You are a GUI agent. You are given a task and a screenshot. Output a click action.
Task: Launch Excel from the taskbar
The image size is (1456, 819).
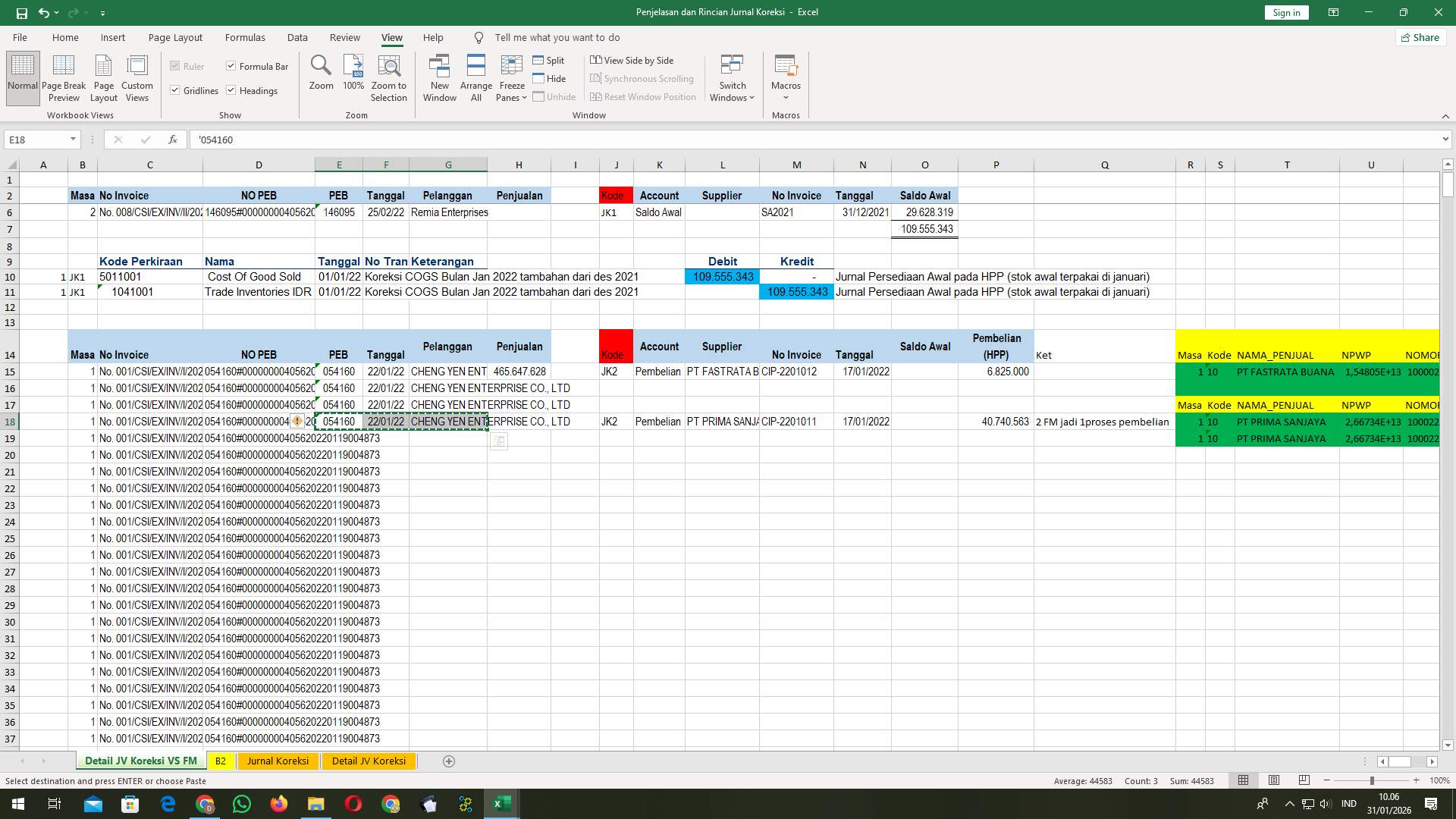pos(501,804)
